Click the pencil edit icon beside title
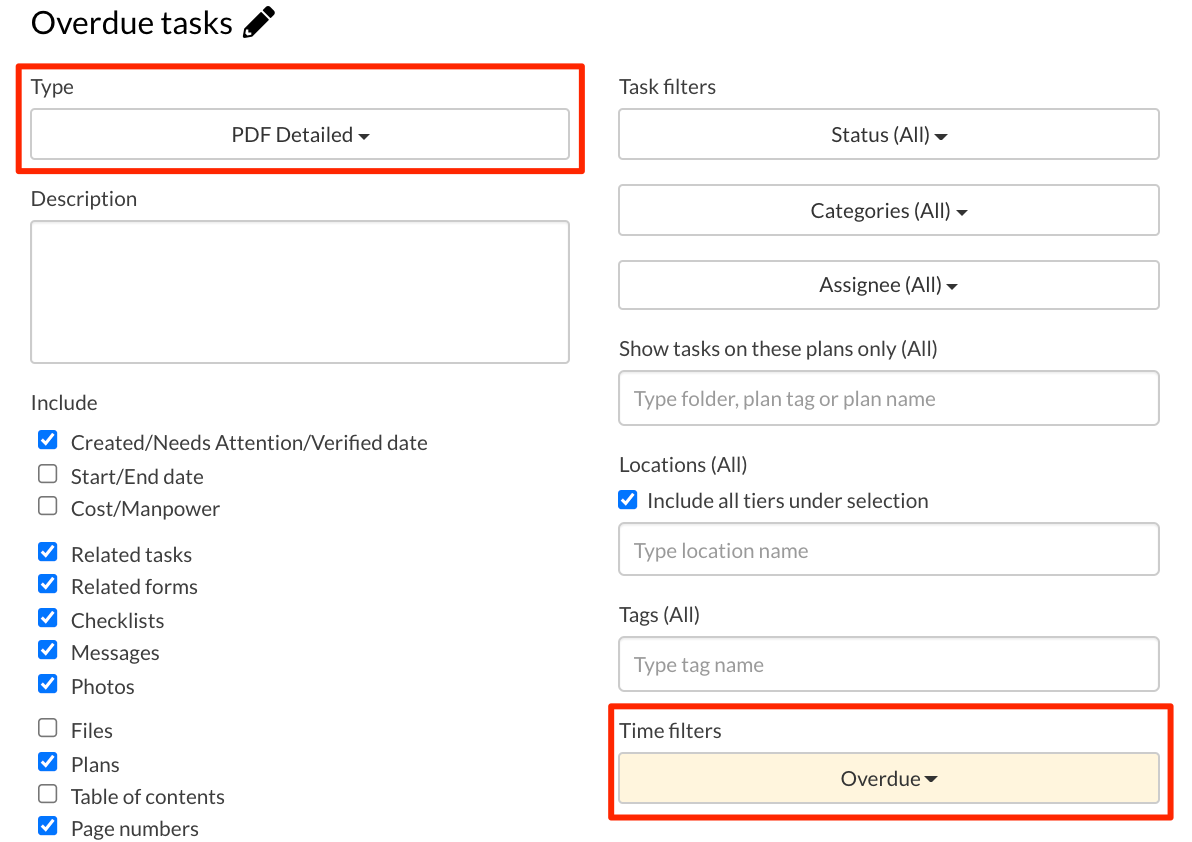Screen dimensions: 1192x842 coord(259,22)
